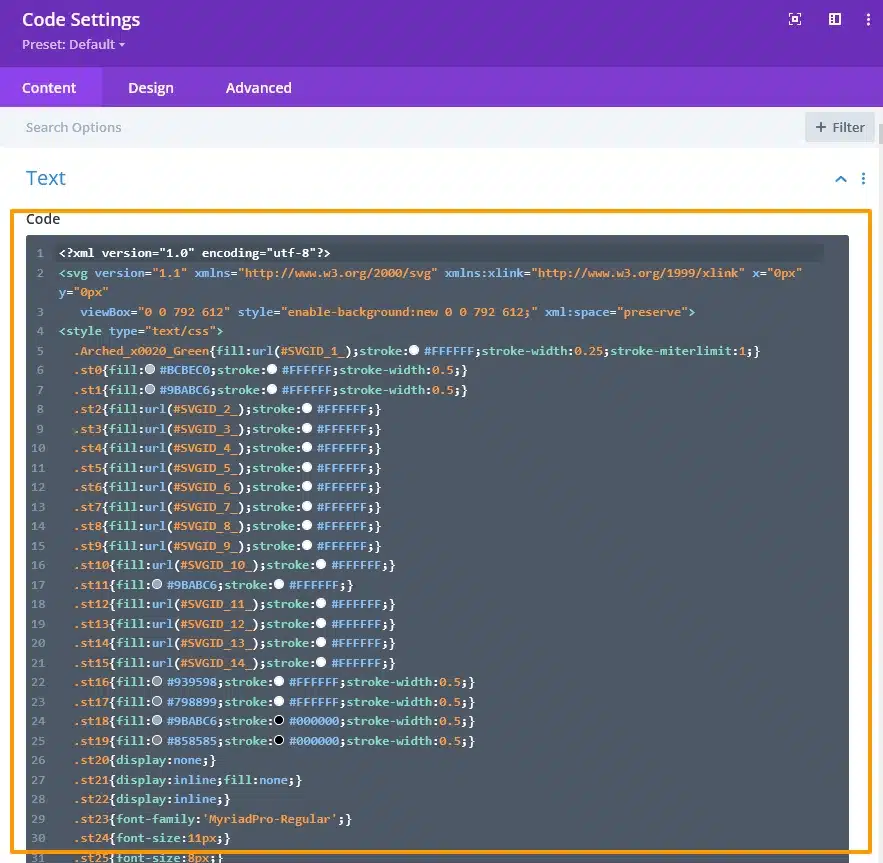Click the #000000 stroke swatch on line 25
Screen dimensions: 883x863
pyautogui.click(x=279, y=740)
